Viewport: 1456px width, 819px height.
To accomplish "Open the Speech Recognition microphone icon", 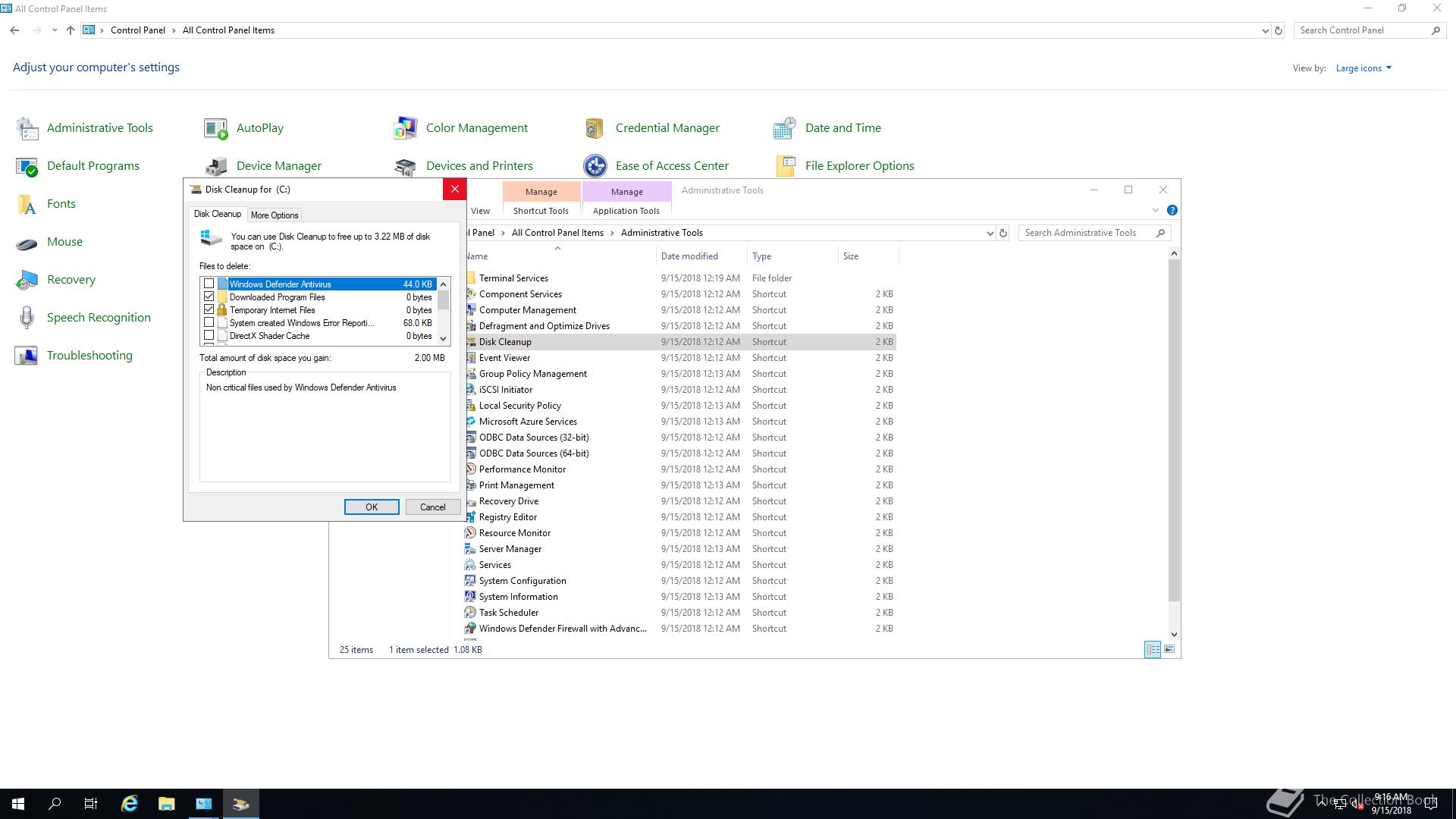I will click(x=27, y=318).
